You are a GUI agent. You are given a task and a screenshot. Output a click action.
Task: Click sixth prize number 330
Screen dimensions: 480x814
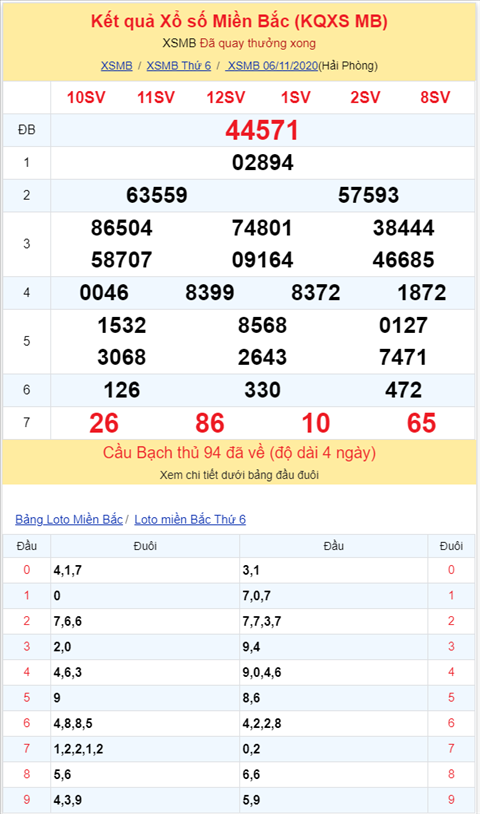pos(262,390)
